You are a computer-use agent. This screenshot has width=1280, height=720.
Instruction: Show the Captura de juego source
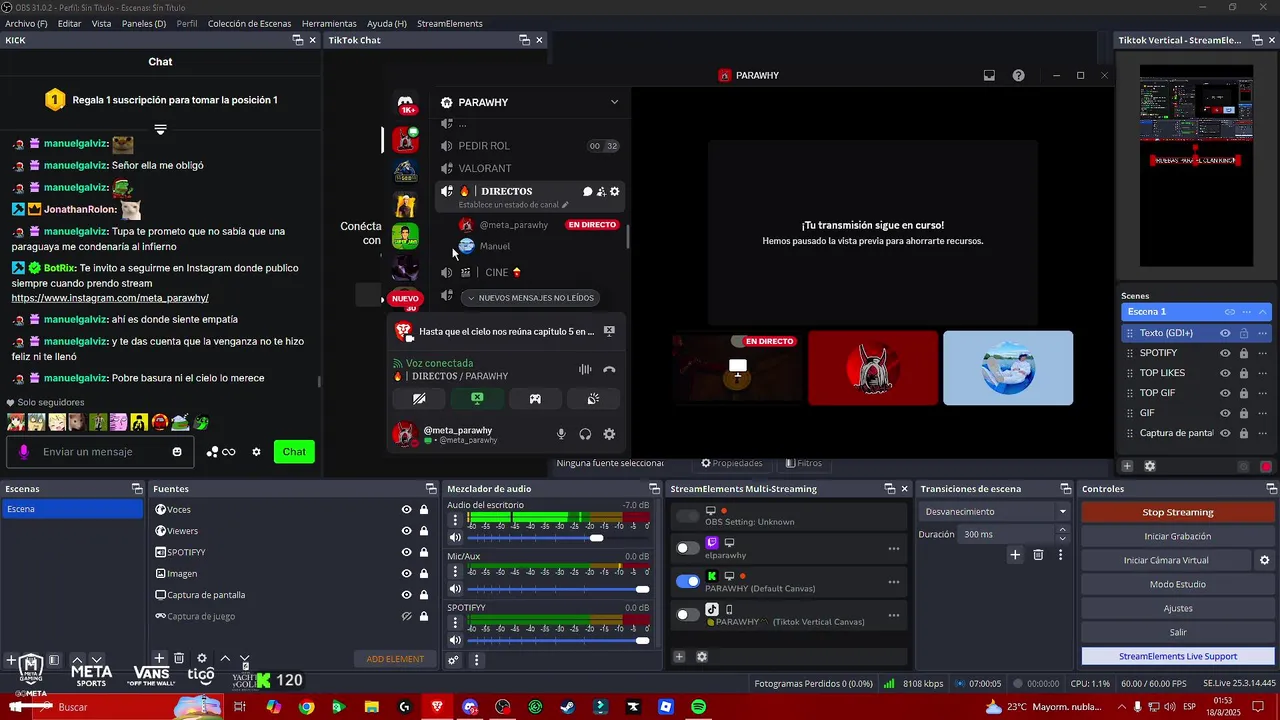[406, 616]
